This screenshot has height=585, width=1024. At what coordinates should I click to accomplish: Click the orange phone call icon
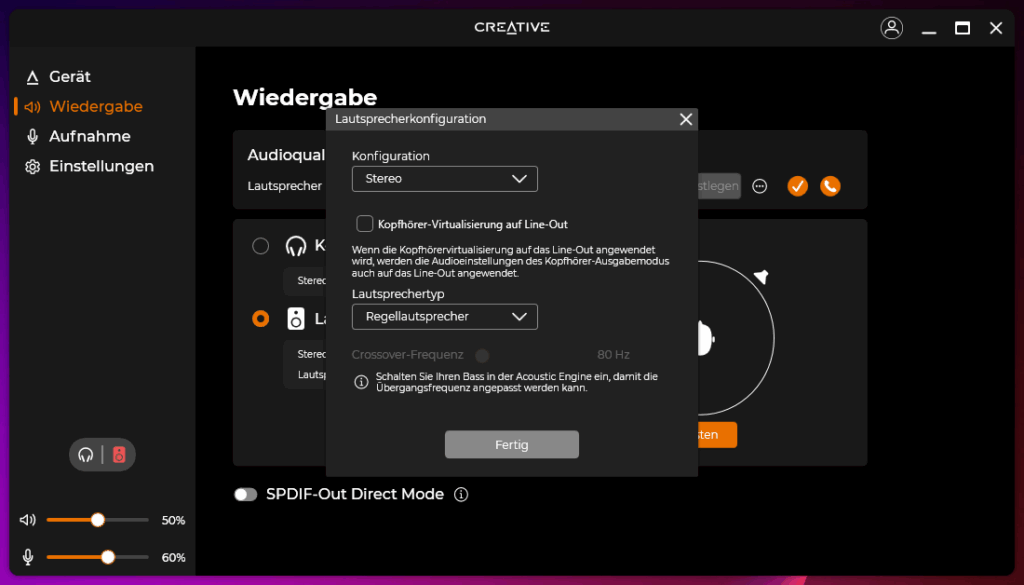[830, 186]
